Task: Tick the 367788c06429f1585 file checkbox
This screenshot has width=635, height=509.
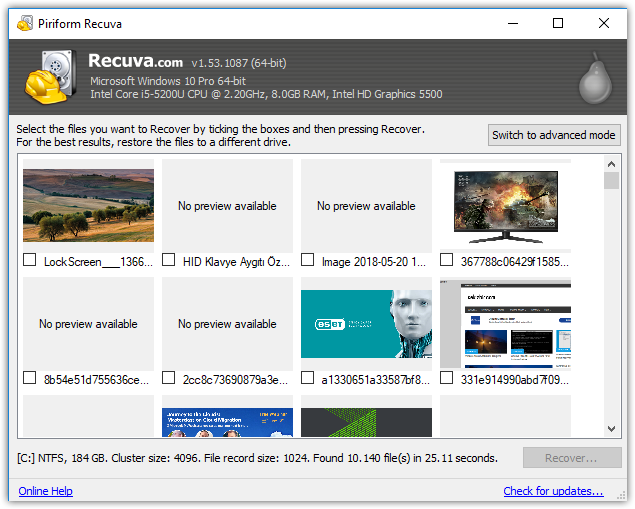Action: click(446, 260)
